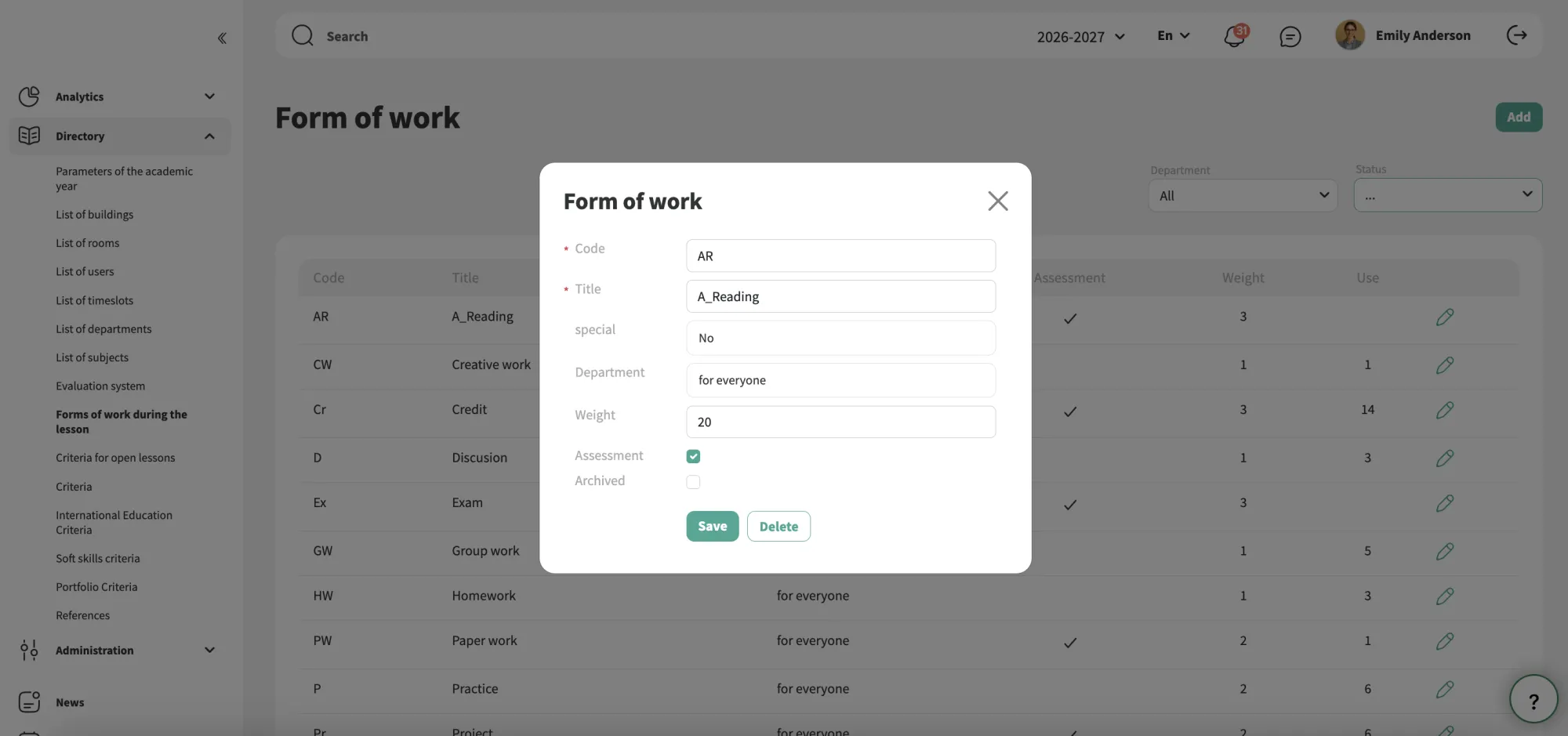This screenshot has height=736, width=1568.
Task: Uncheck the Assessment checkbox
Action: point(693,456)
